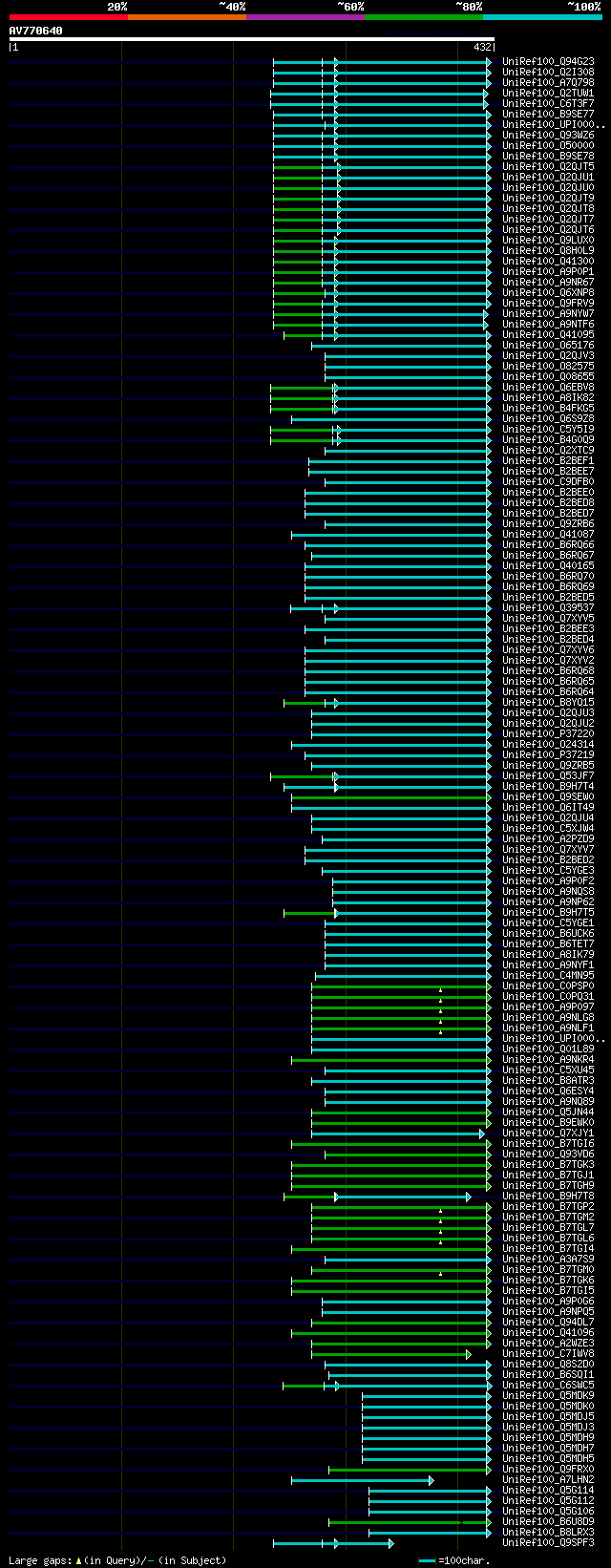The width and height of the screenshot is (611, 1568).
Task: Click label UniRef100_B8YQ15
Action: pyautogui.click(x=548, y=703)
